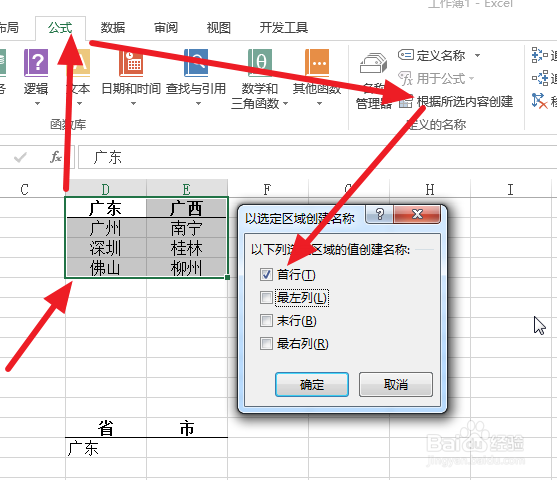Image resolution: width=557 pixels, height=480 pixels.
Task: Click the 确定 button in dialog
Action: (312, 384)
